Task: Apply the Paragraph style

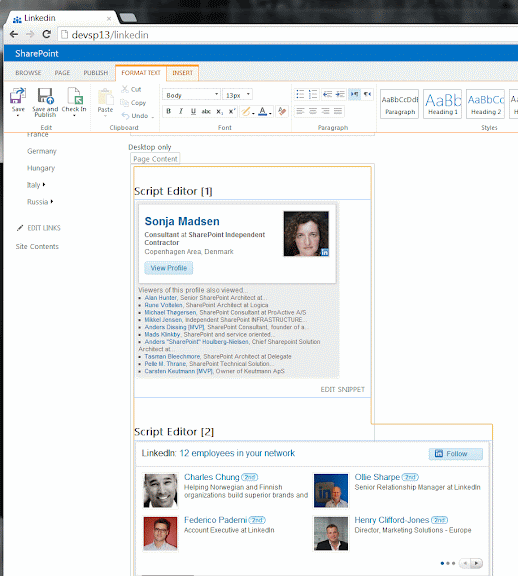Action: pos(400,104)
